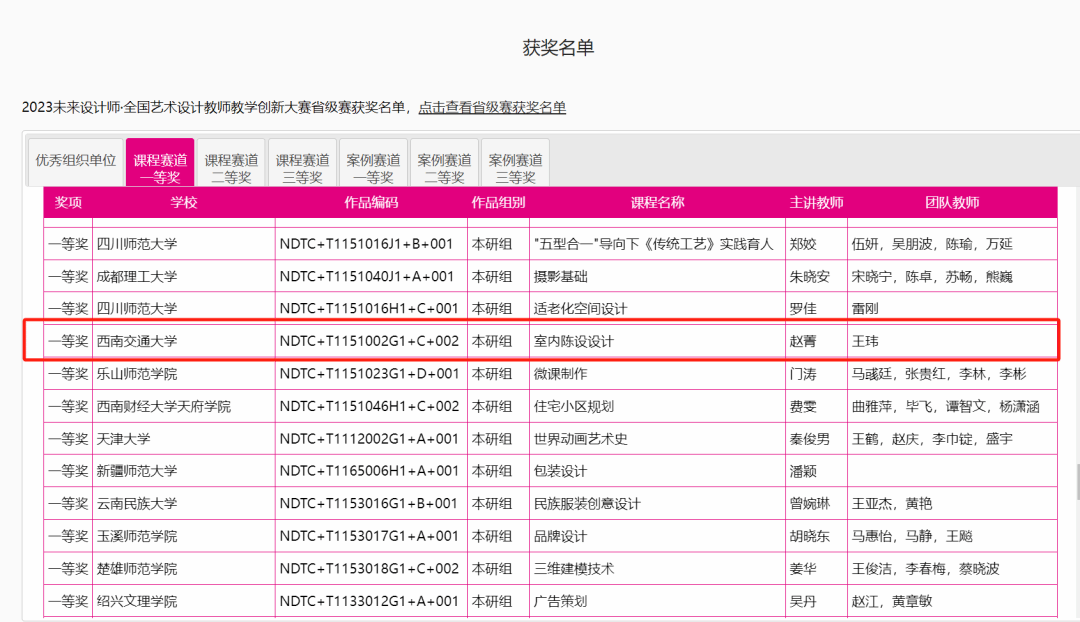The width and height of the screenshot is (1080, 622).
Task: Select the 成都理工大学 school cell
Action: [184, 276]
